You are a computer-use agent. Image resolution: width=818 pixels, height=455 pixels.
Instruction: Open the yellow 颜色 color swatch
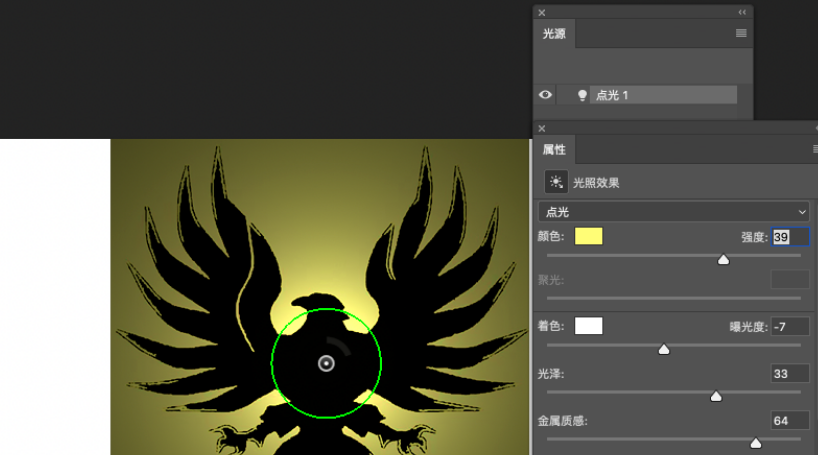(588, 236)
